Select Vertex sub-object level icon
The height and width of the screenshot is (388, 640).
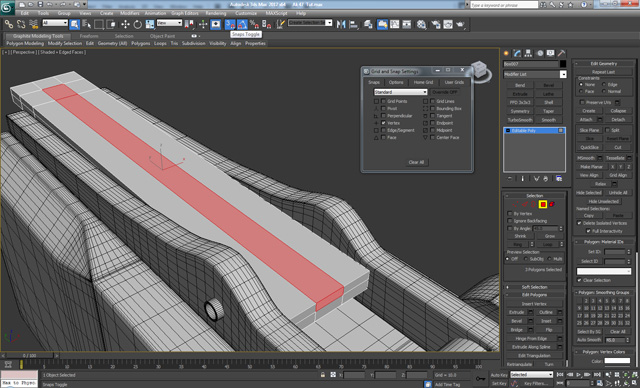pos(516,204)
